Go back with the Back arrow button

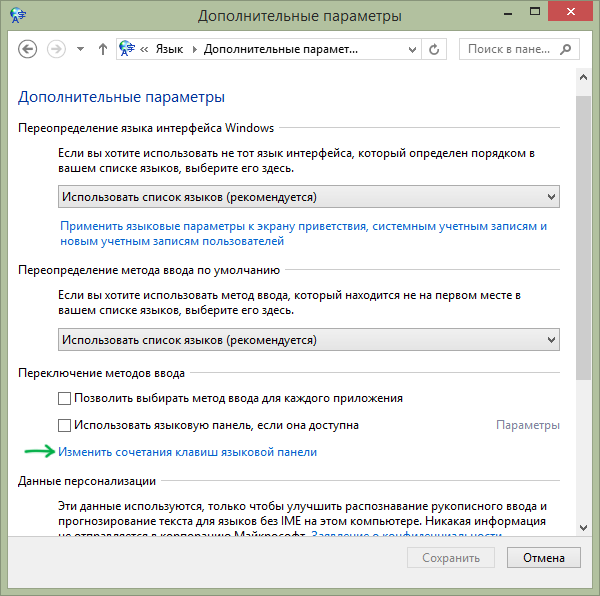28,49
